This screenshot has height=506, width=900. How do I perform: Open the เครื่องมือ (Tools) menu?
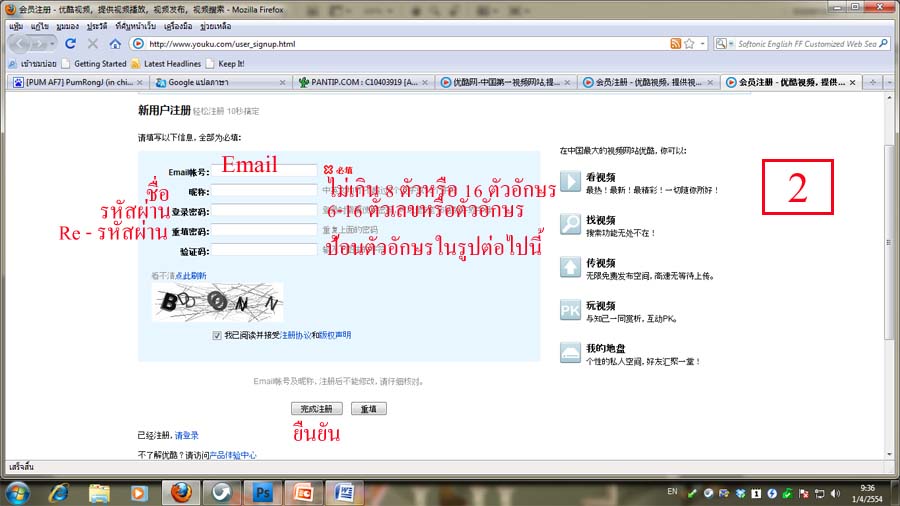[178, 26]
